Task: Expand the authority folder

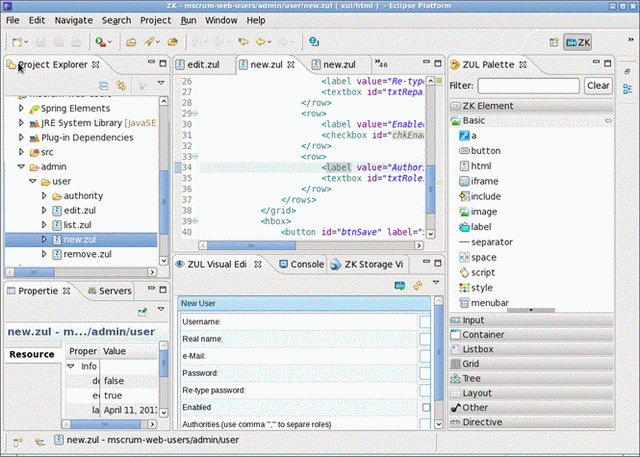Action: click(44, 196)
